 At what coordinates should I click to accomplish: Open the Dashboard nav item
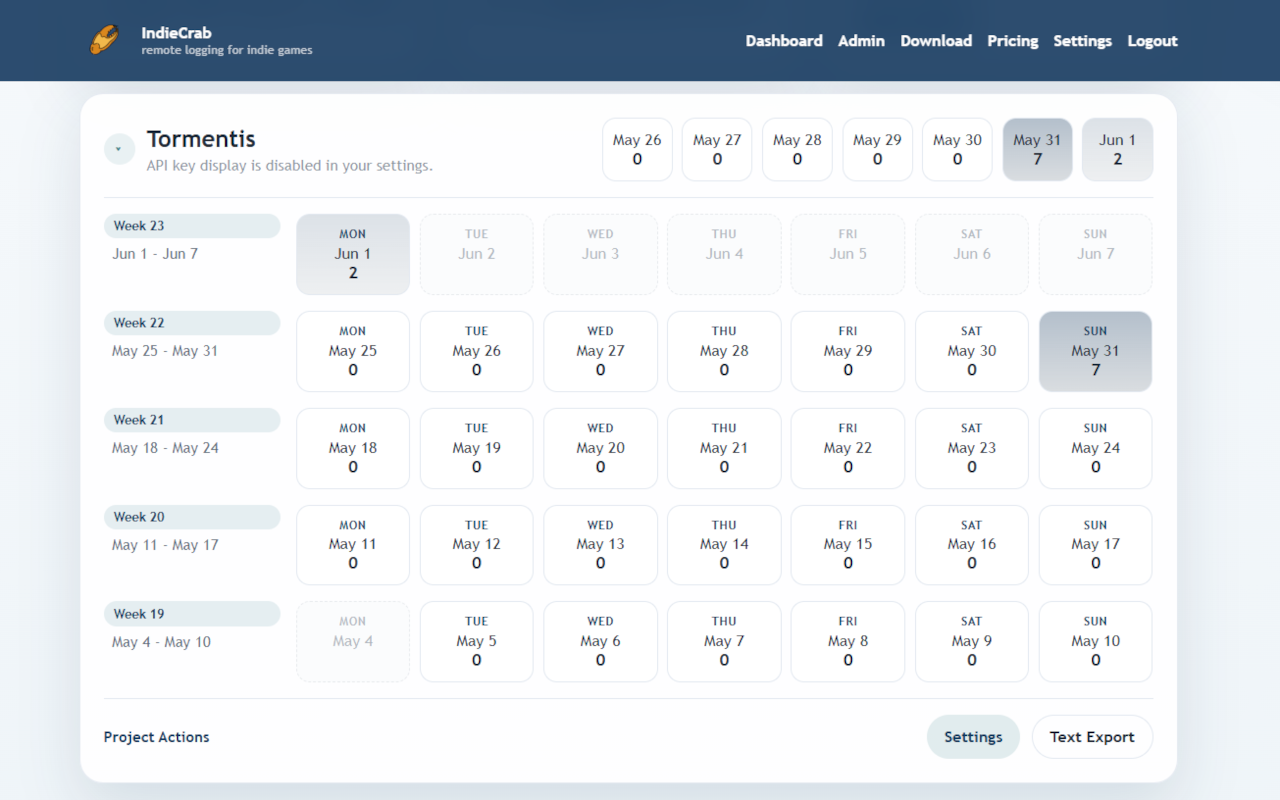tap(784, 41)
